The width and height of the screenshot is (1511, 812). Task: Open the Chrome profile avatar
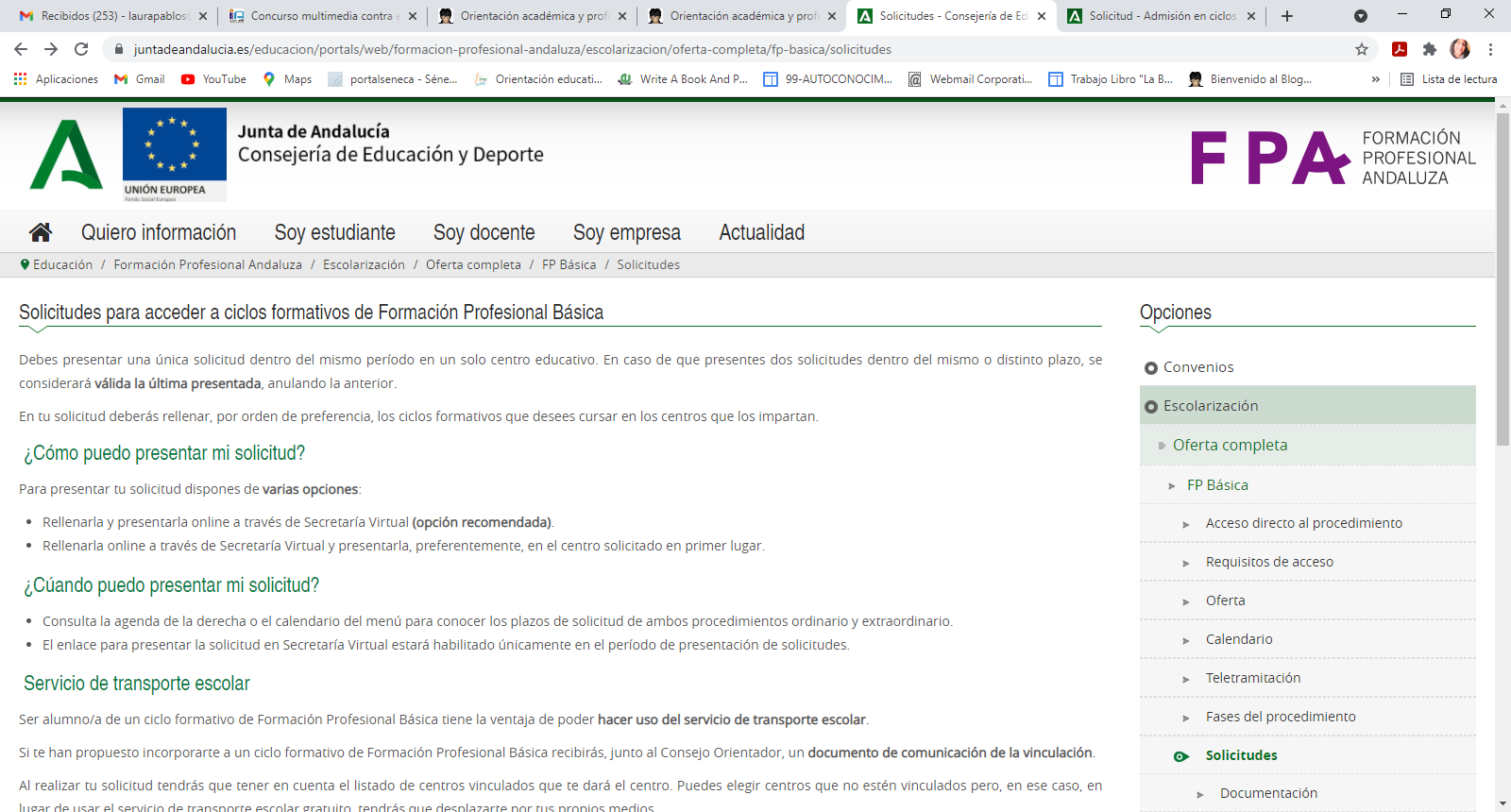(x=1460, y=49)
